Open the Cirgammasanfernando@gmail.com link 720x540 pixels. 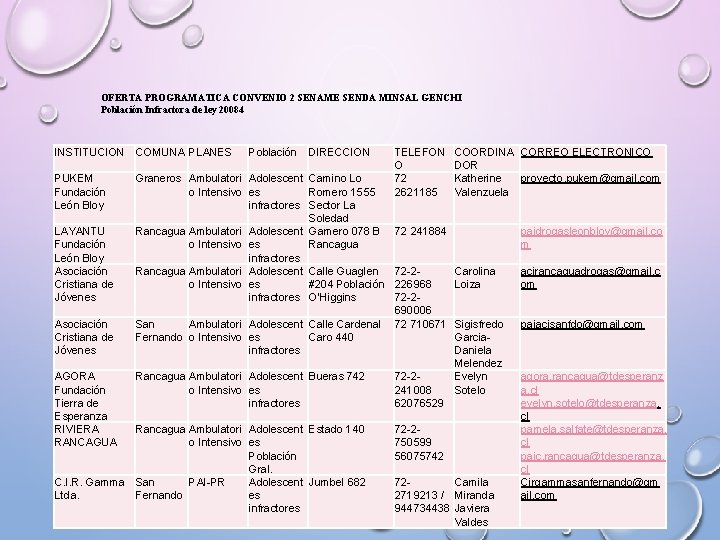click(590, 489)
